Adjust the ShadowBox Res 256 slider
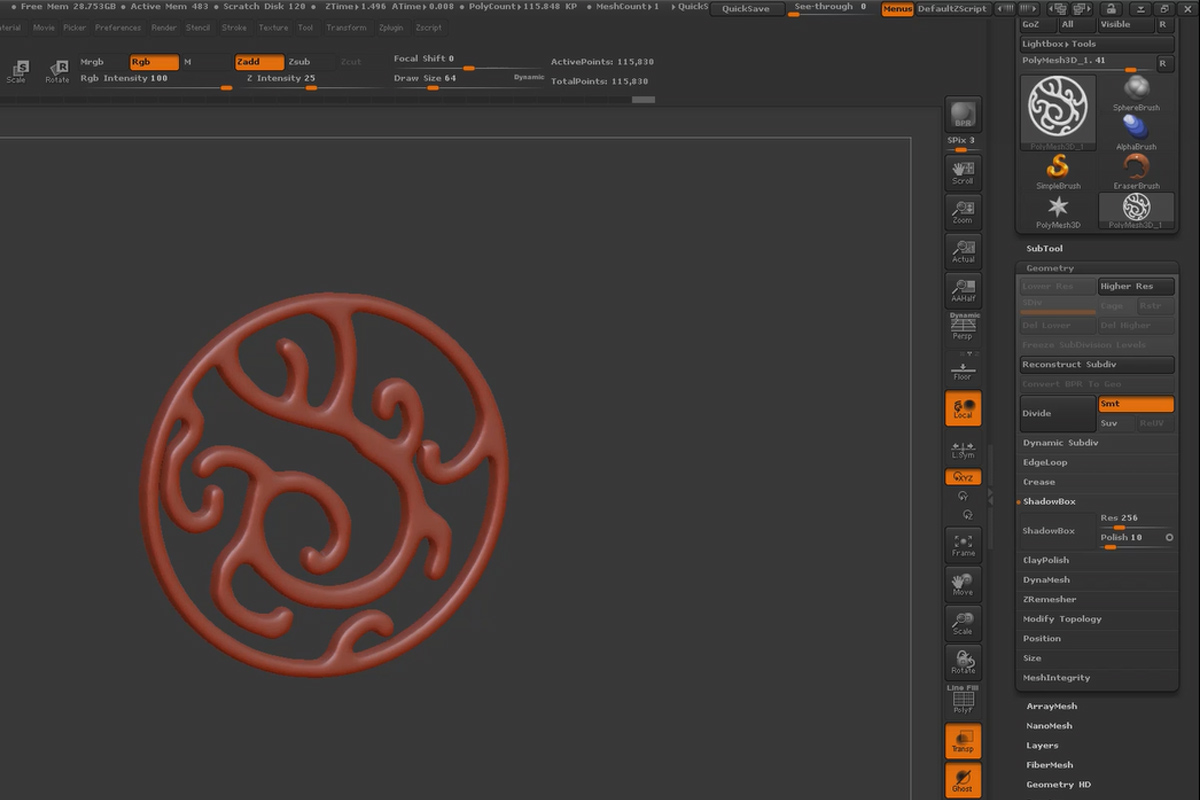1200x800 pixels. (x=1136, y=520)
